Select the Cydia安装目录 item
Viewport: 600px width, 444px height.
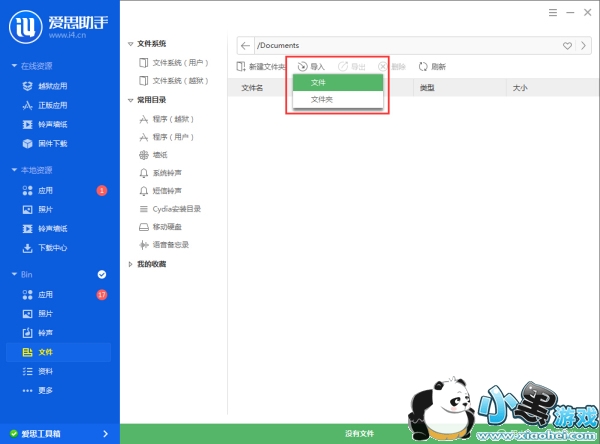coord(170,209)
